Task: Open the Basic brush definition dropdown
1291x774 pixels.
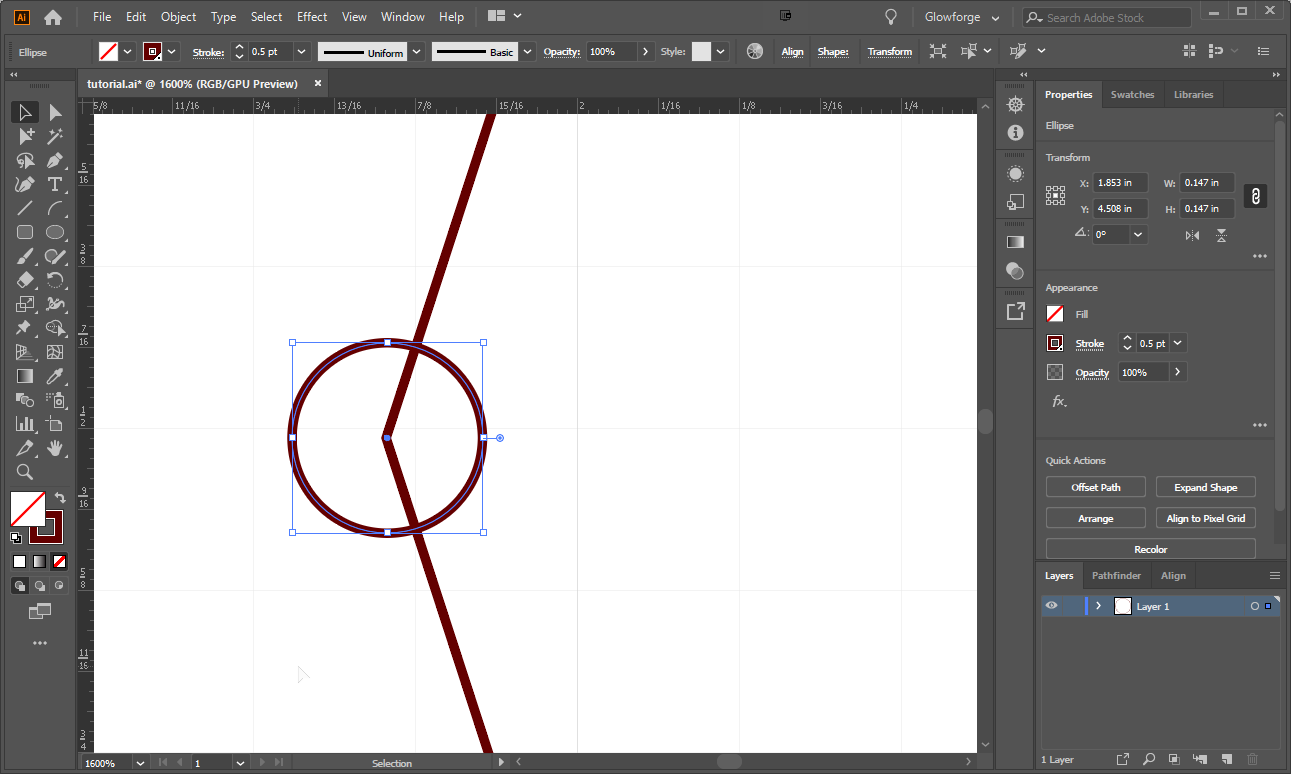Action: coord(527,51)
